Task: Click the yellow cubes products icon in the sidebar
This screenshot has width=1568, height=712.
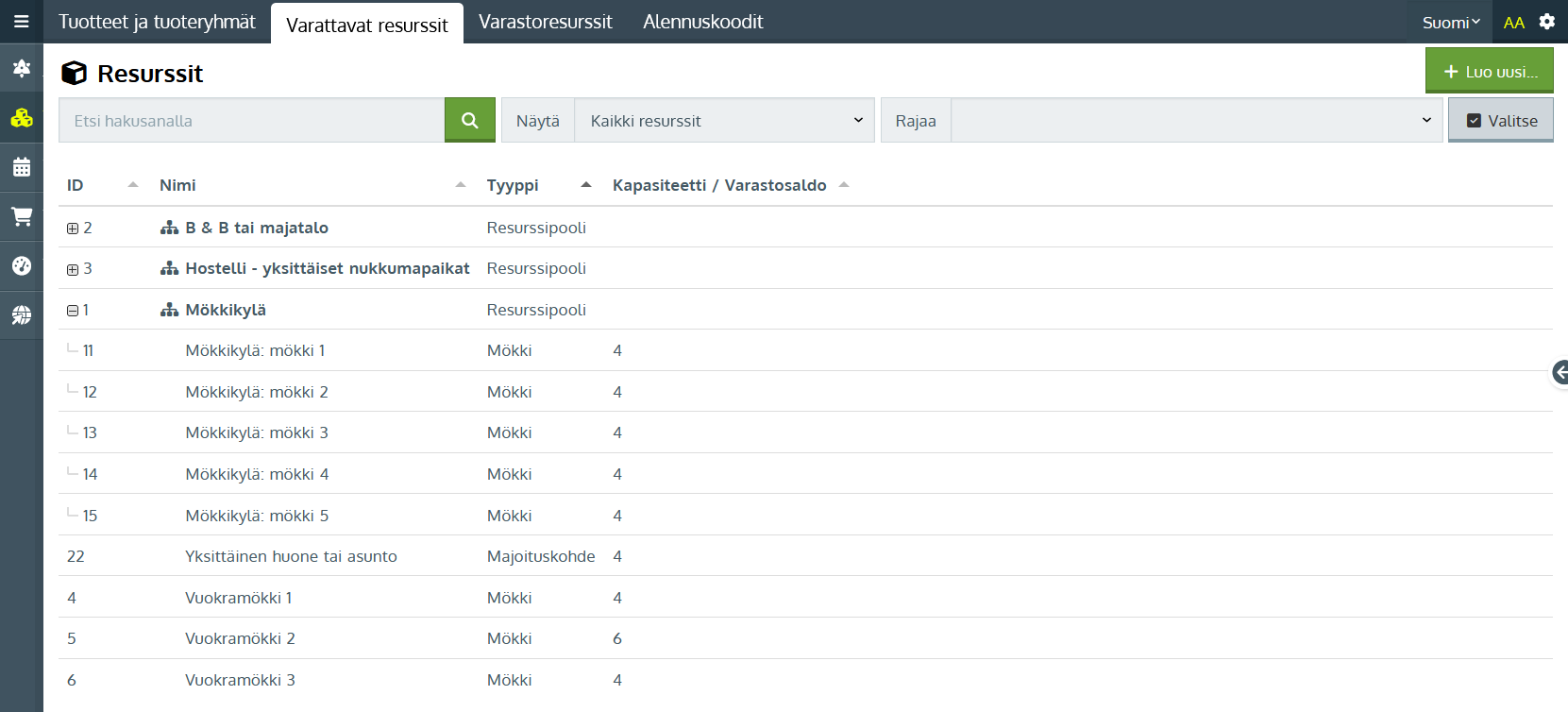Action: tap(21, 118)
